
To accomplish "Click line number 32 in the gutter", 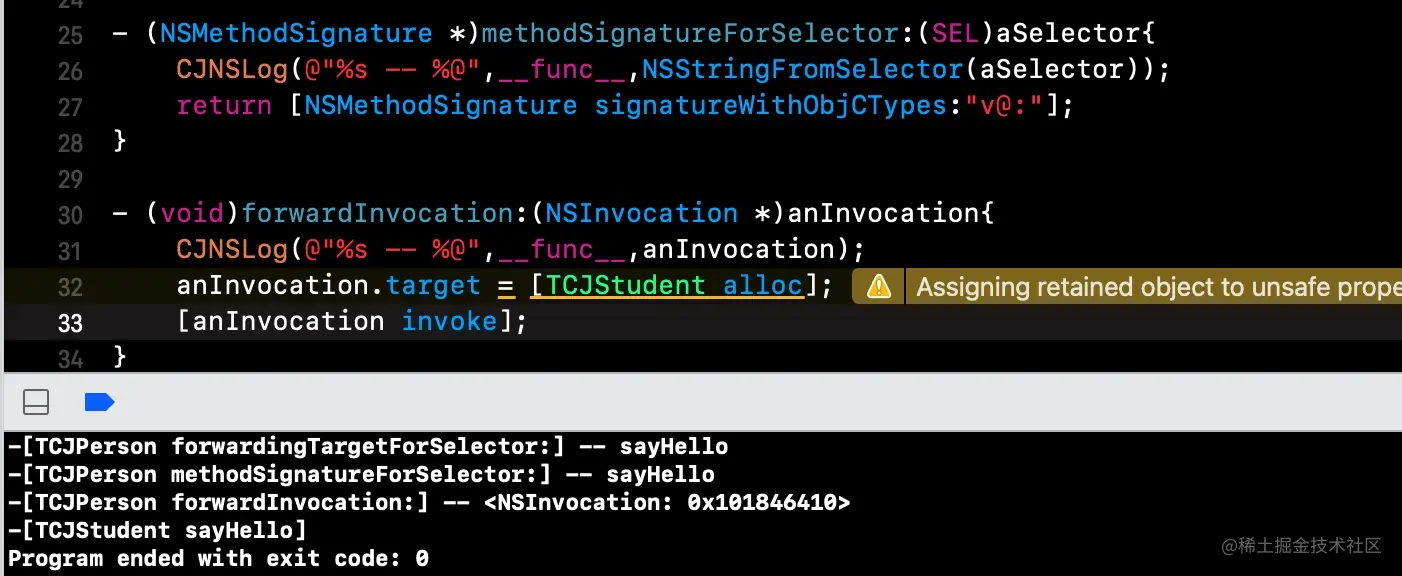I will 70,287.
